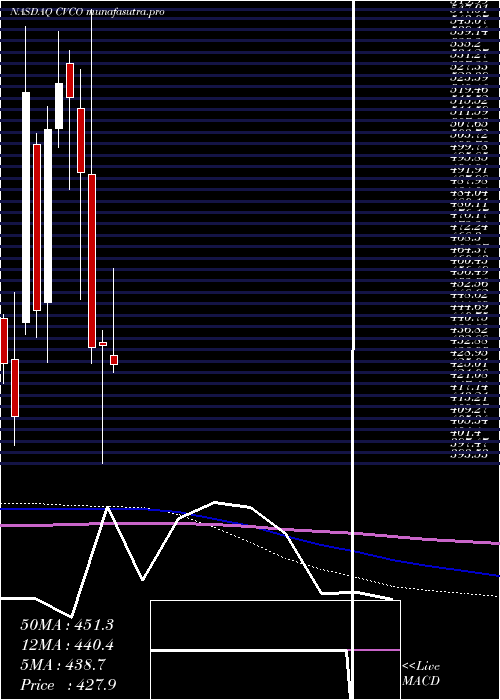The height and width of the screenshot is (700, 500).
Task: Click the Price : 427.9 value
Action: 68,685
